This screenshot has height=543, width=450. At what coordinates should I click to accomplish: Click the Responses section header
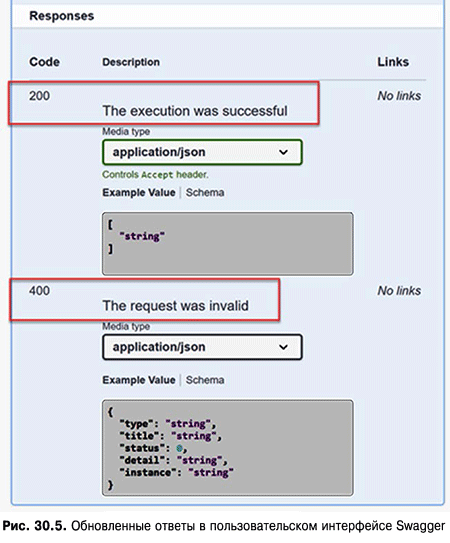click(62, 16)
